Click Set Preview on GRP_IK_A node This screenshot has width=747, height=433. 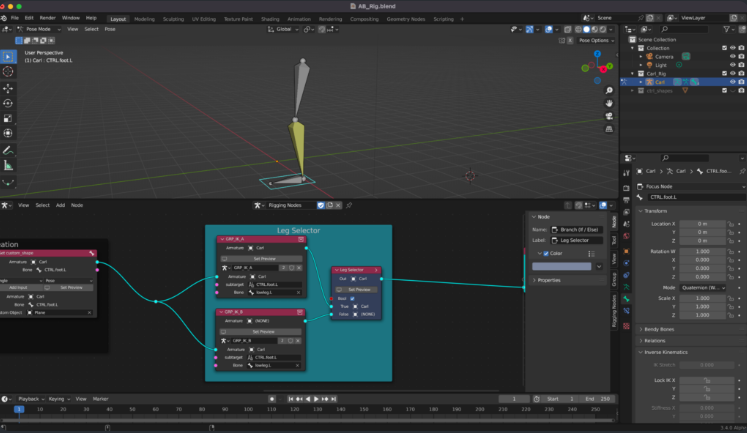263,258
